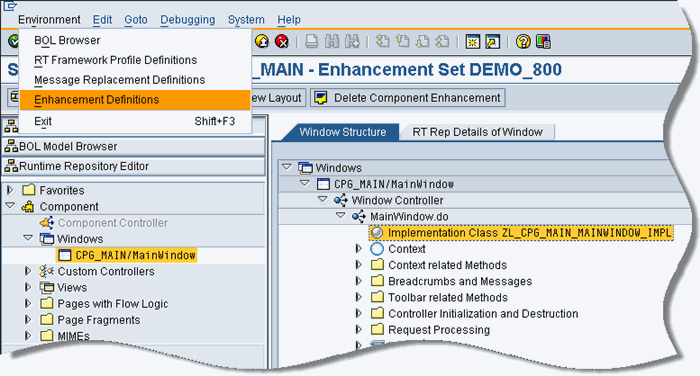Click the yellow Exit toolbar icon
Screen dimensions: 700x376
[x=262, y=42]
